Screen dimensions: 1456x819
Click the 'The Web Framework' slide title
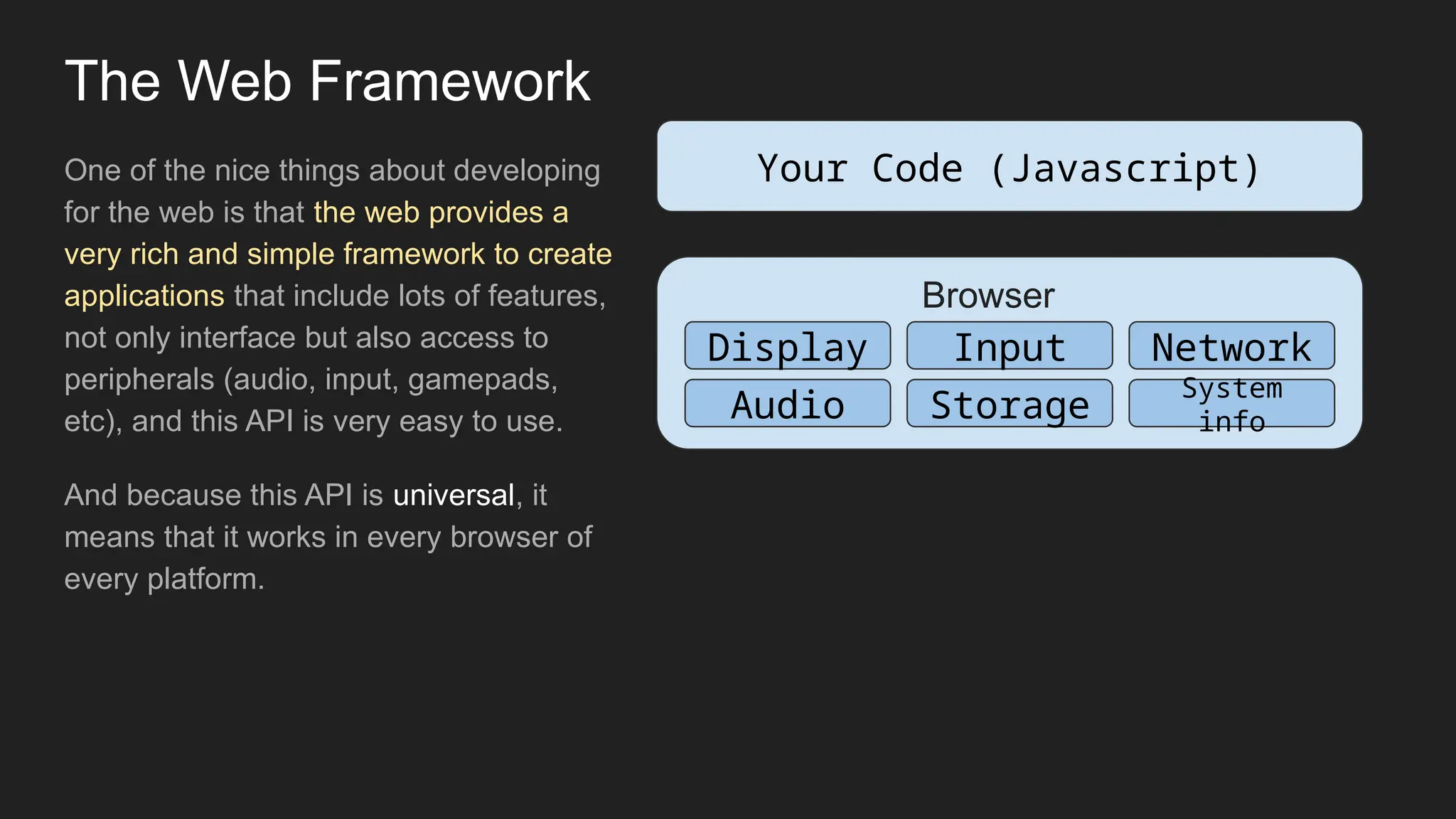(x=327, y=81)
